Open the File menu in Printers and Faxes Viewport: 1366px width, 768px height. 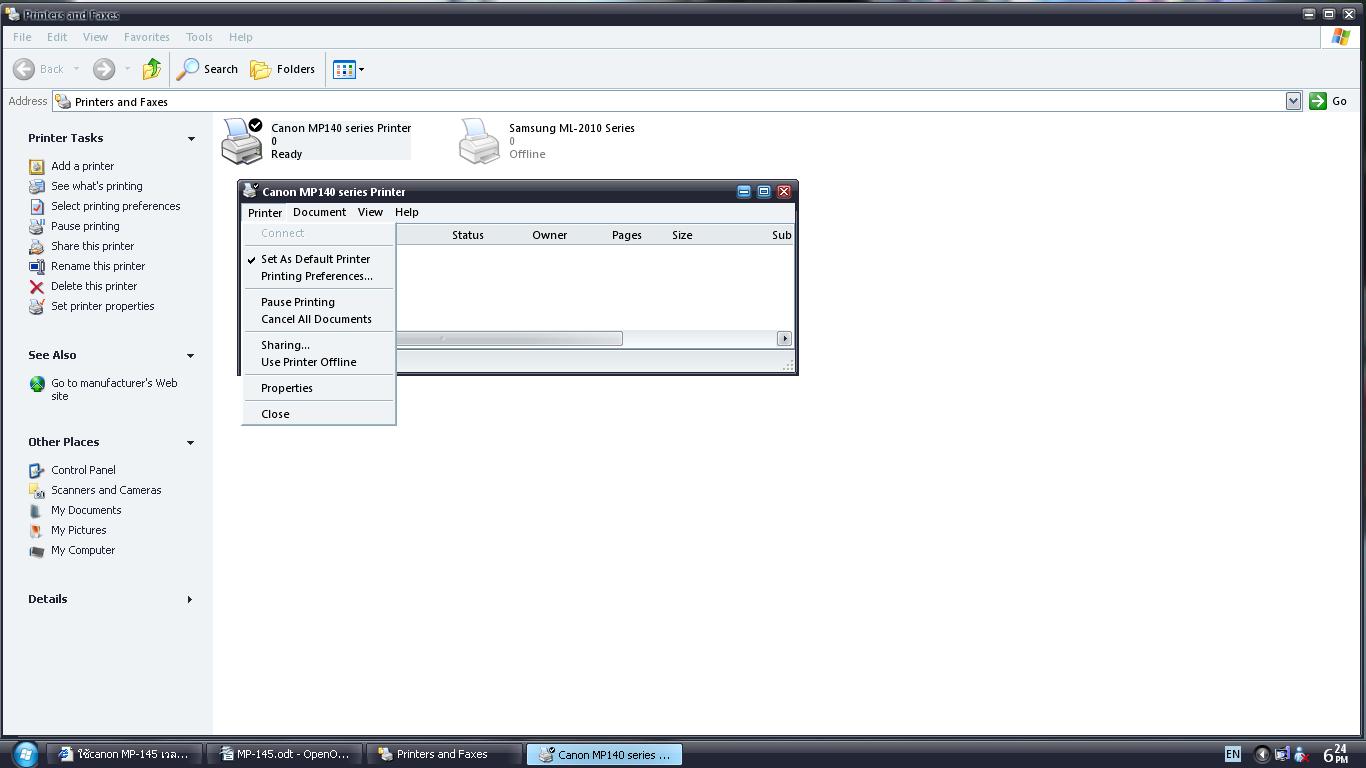22,37
